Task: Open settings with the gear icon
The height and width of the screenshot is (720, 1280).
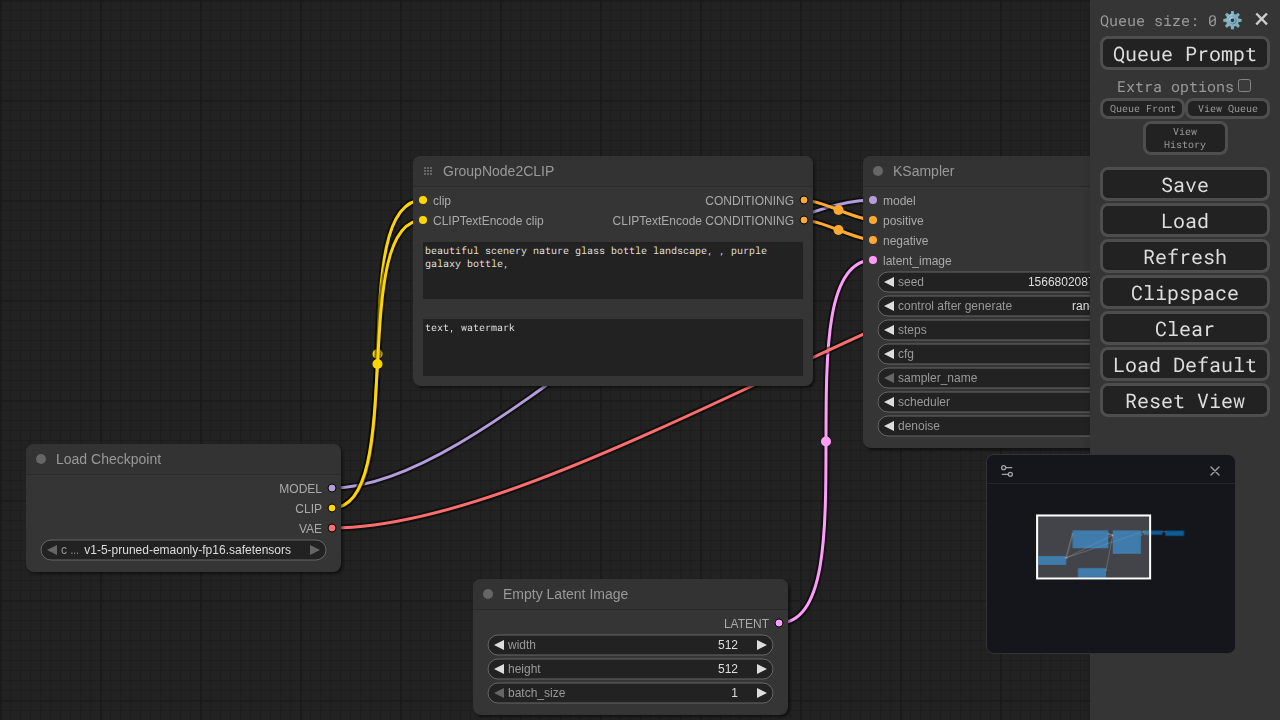Action: 1232,20
